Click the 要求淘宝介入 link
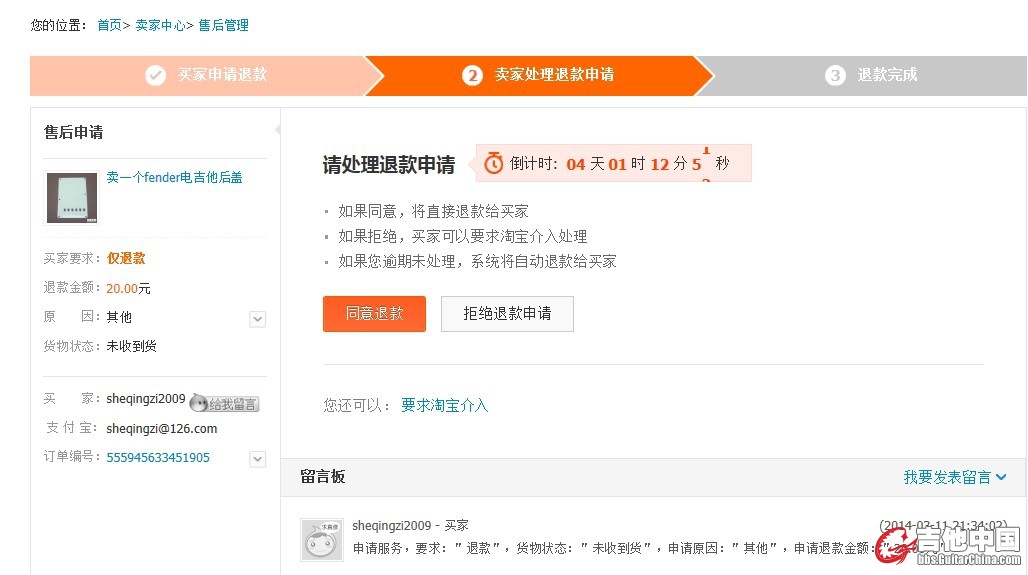Viewport: 1028px width, 575px height. (444, 405)
